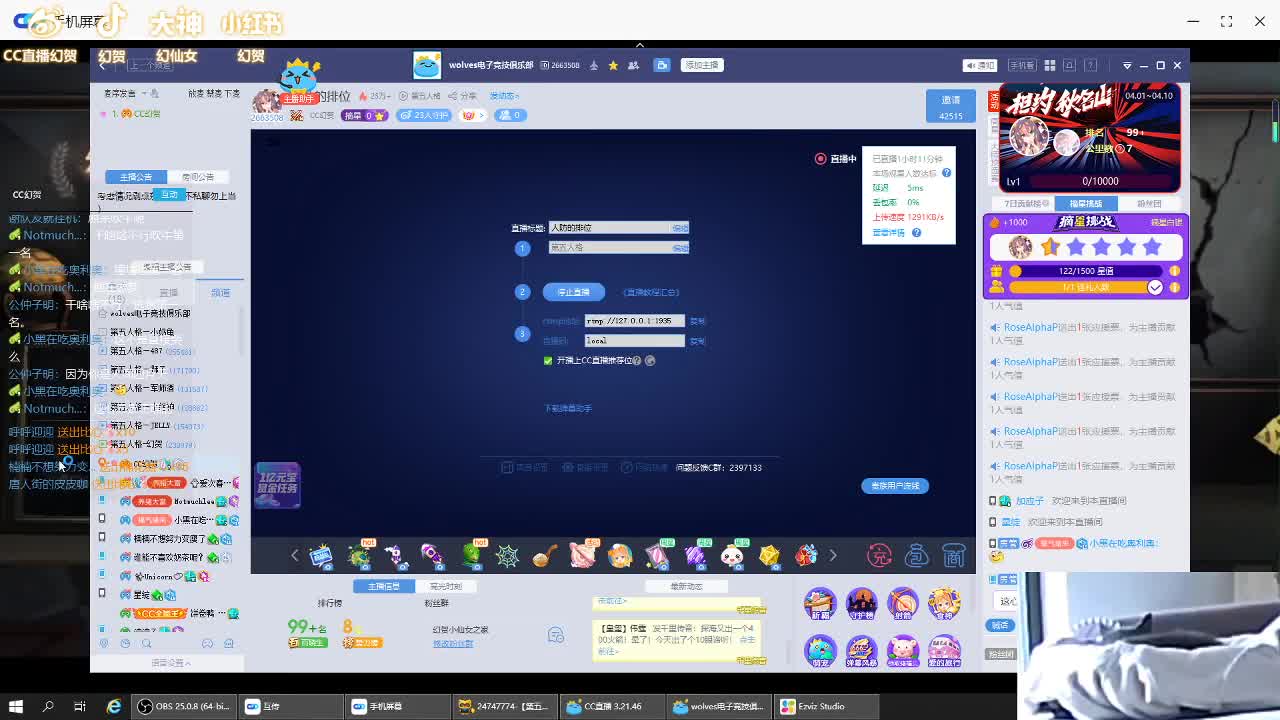Open the 7日贡献榜 tab

click(x=1025, y=204)
